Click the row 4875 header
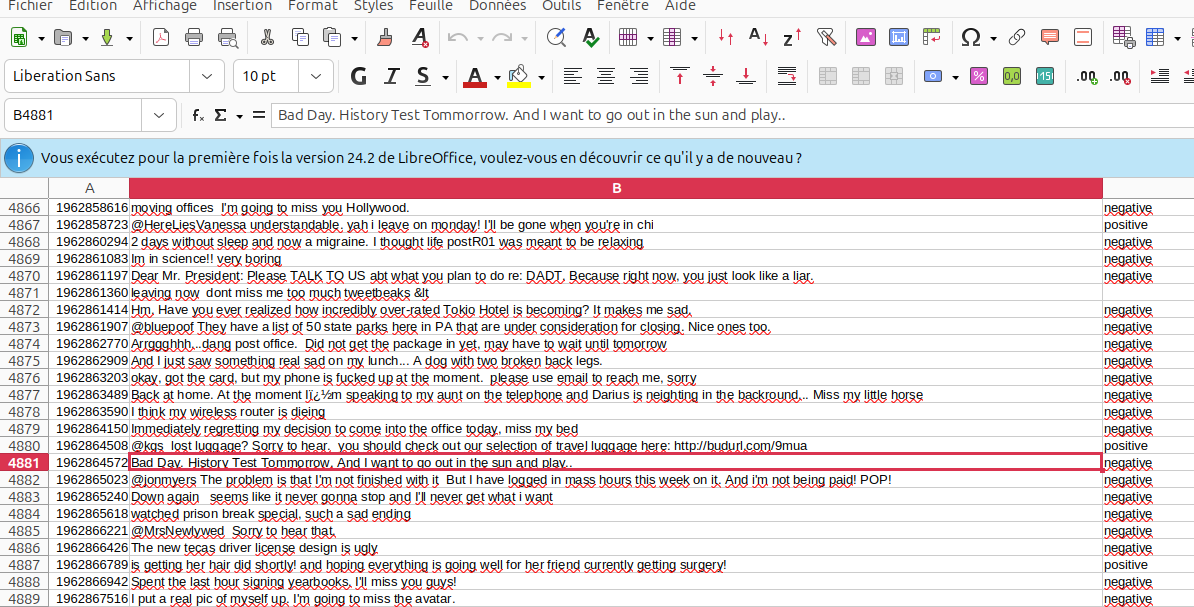The width and height of the screenshot is (1194, 607). 24,361
